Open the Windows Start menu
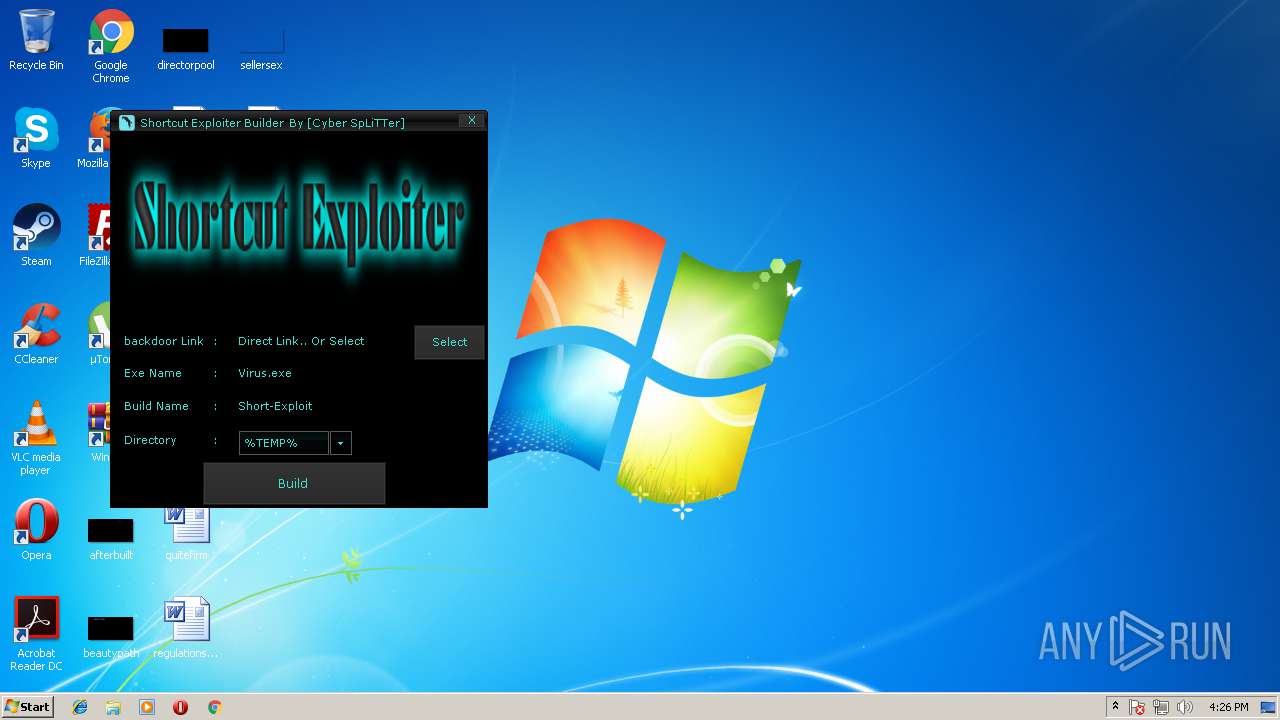The width and height of the screenshot is (1280, 720). pos(28,706)
